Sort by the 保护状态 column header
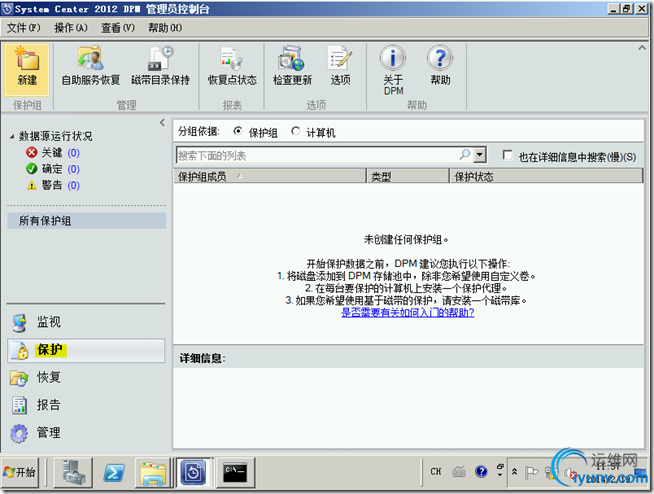The height and width of the screenshot is (494, 654). point(546,176)
